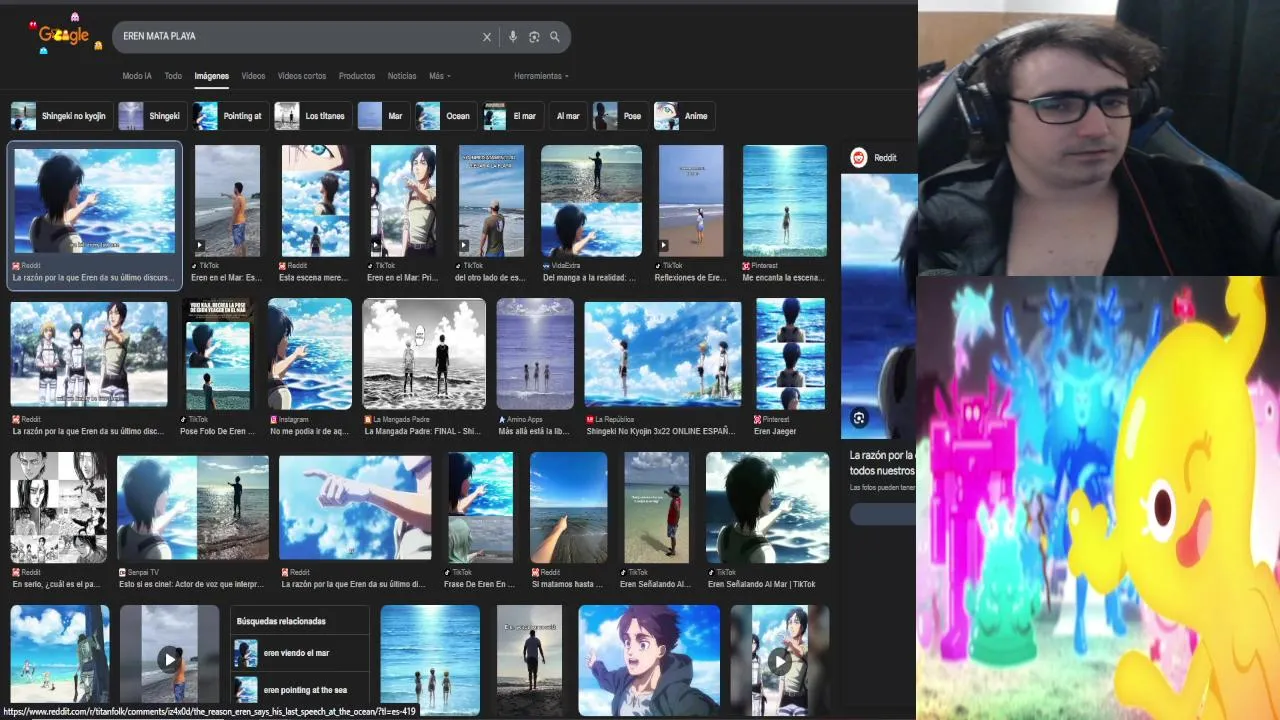Click the magnifying glass search icon

point(555,37)
